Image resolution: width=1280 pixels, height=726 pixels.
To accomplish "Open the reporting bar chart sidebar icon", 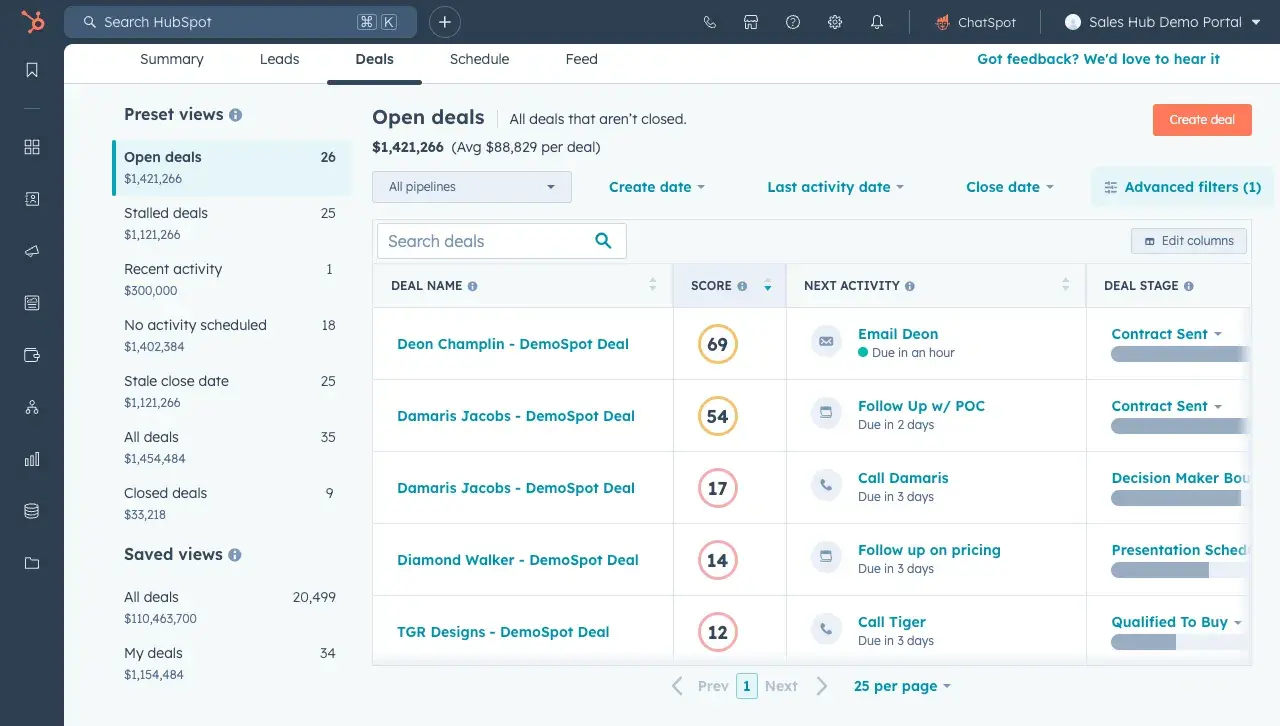I will (x=32, y=459).
